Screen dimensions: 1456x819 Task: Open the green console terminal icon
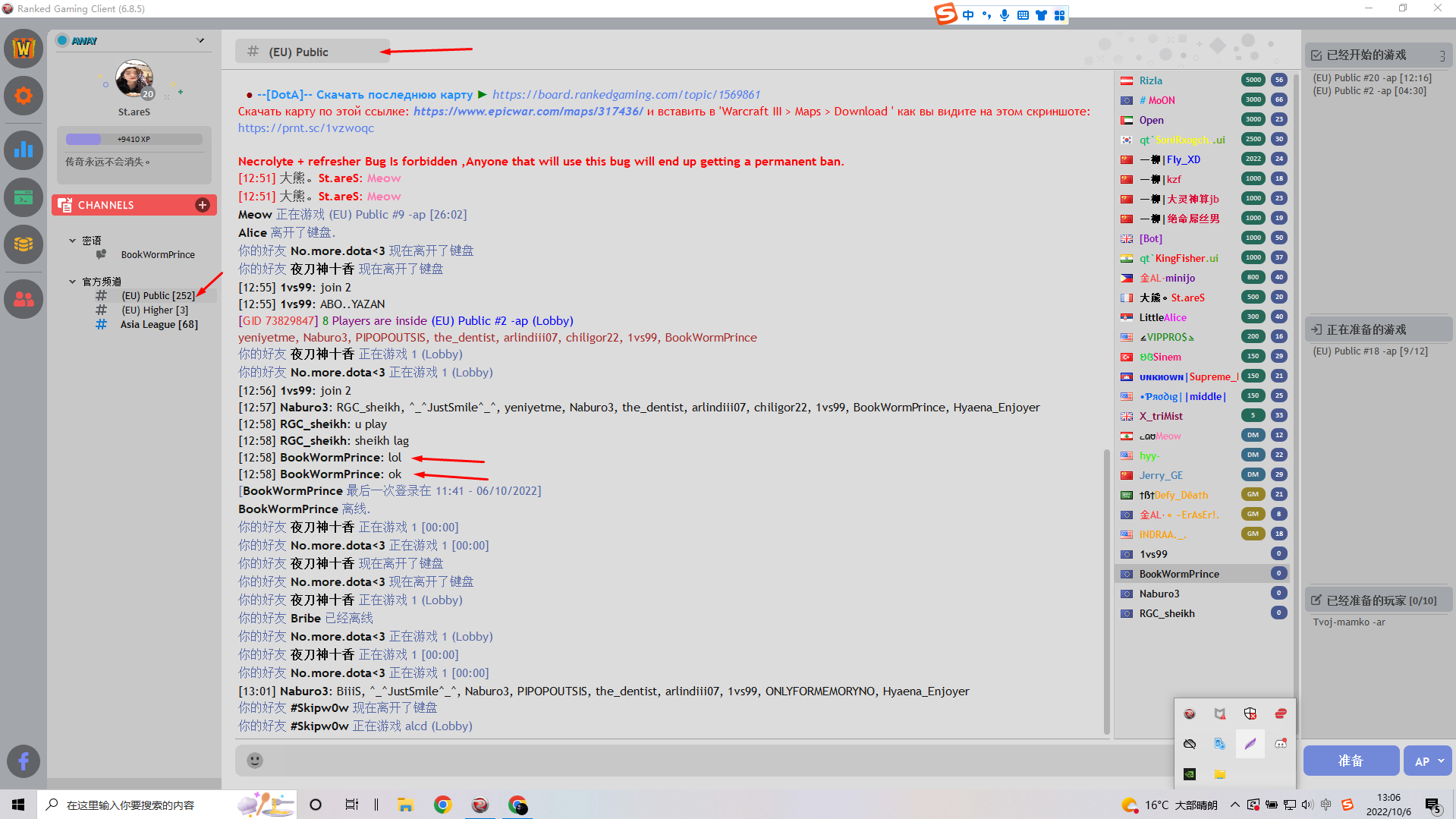click(x=24, y=197)
